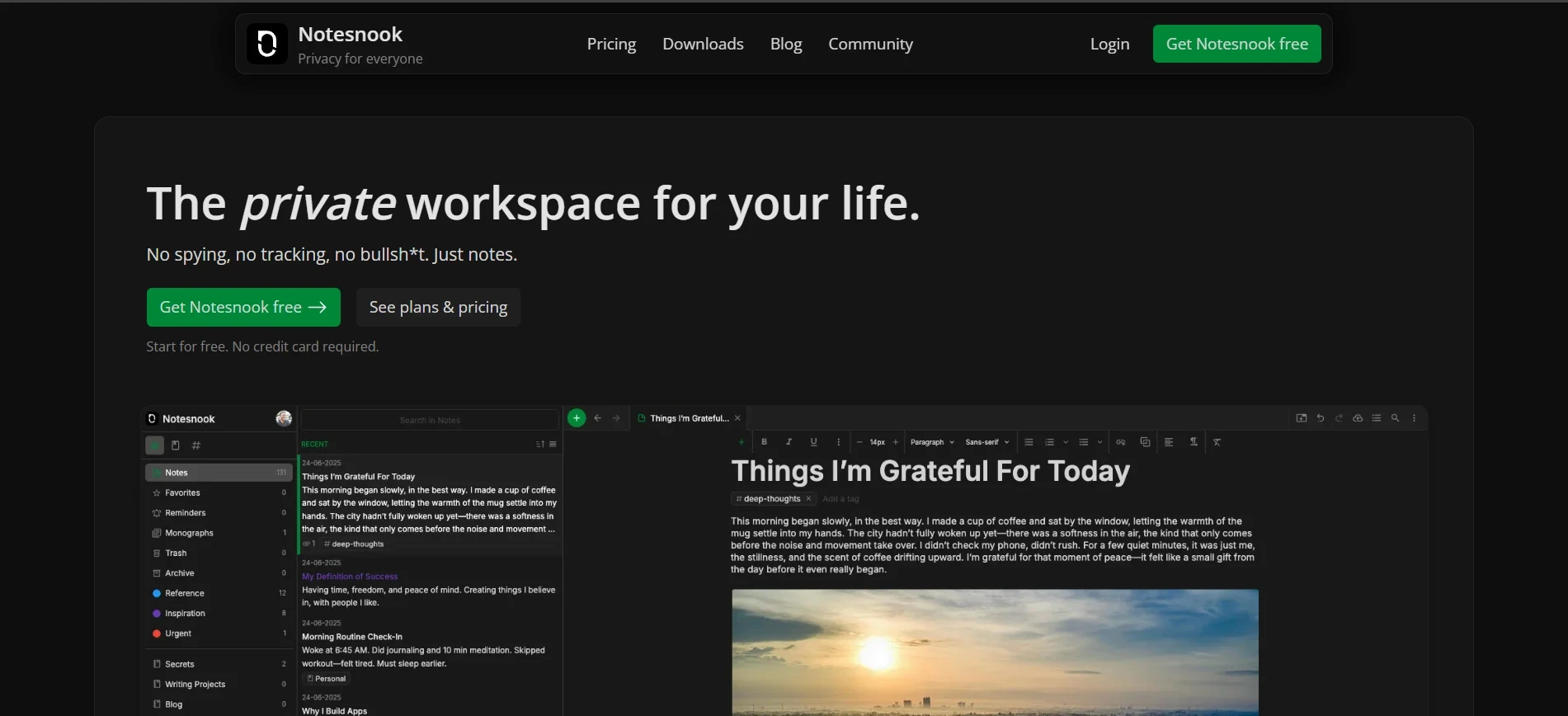Screen dimensions: 1568x716
Task: Click the Login link
Action: coord(1109,44)
